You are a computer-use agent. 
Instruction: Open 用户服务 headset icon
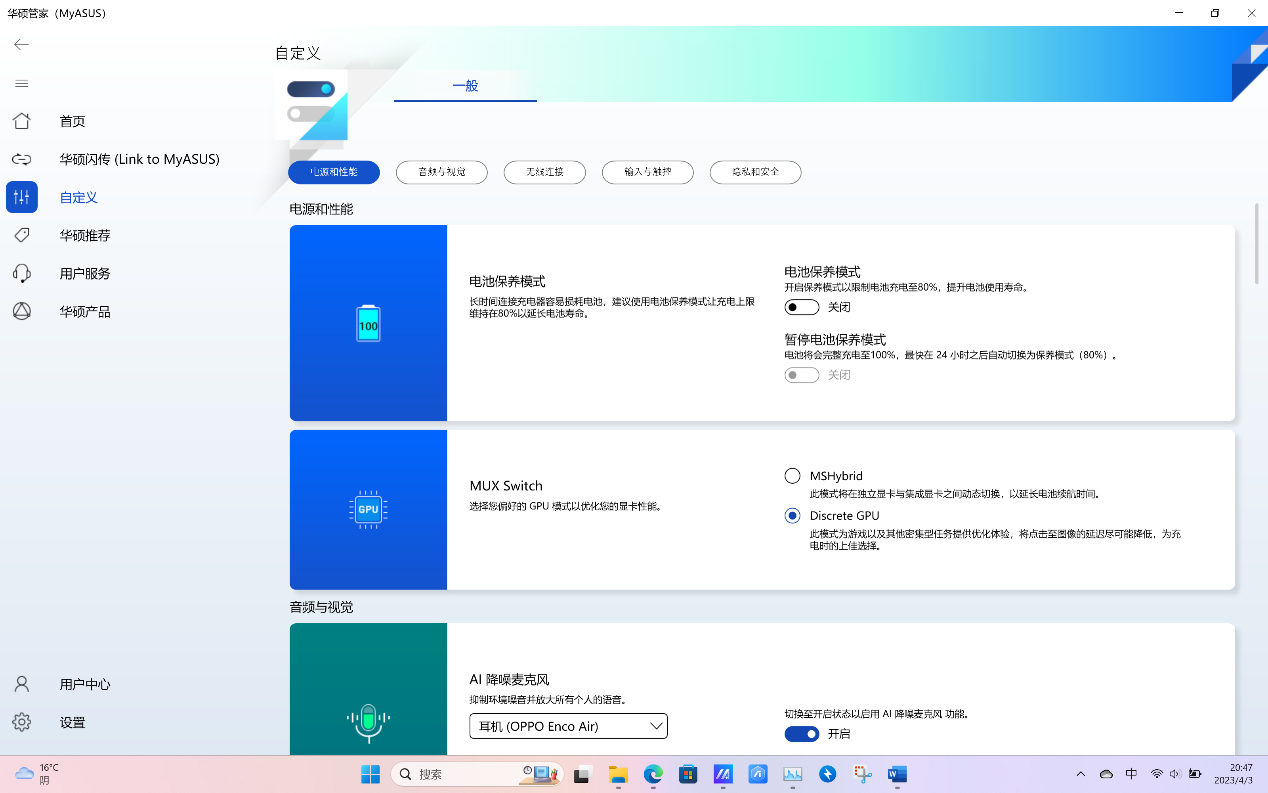coord(21,273)
